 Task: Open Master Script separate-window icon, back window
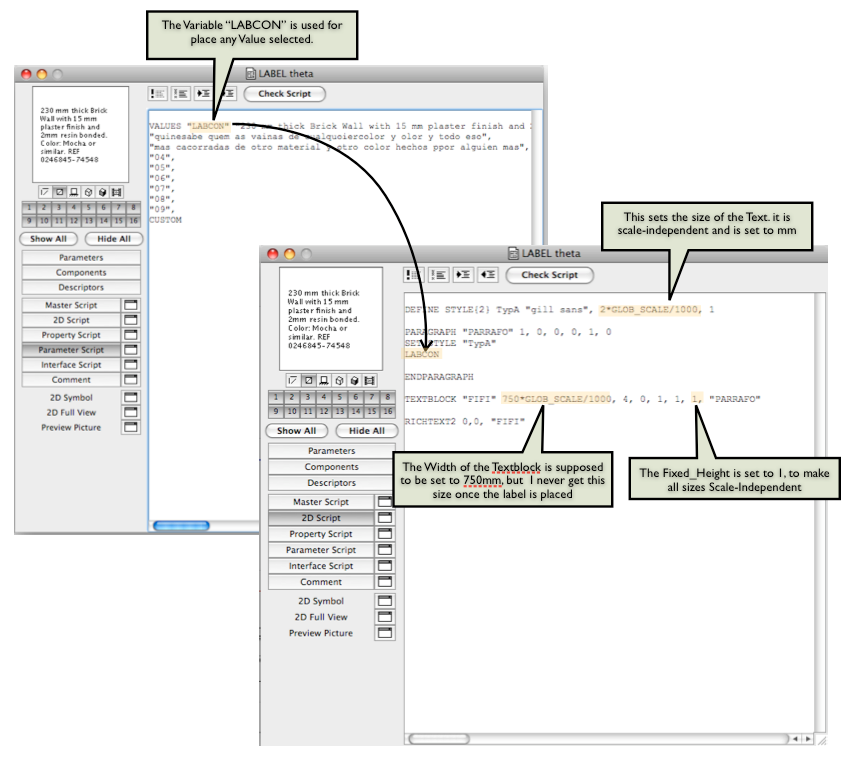pos(131,305)
